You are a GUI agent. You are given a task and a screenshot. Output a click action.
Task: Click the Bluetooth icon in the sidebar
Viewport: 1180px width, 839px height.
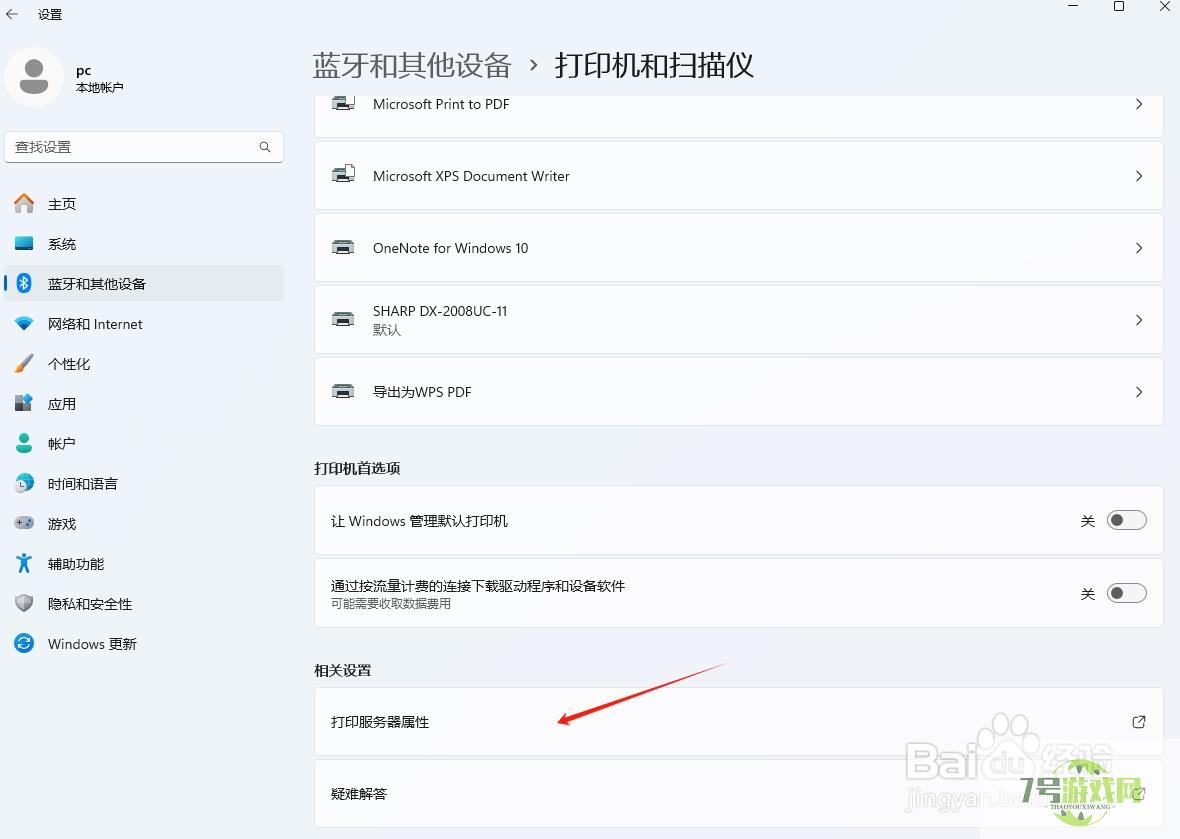[24, 283]
